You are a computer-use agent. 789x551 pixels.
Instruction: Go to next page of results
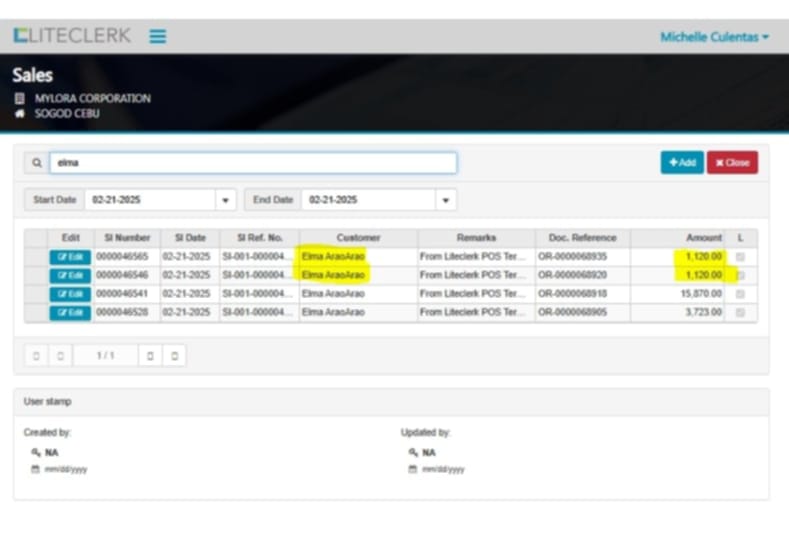pos(149,355)
